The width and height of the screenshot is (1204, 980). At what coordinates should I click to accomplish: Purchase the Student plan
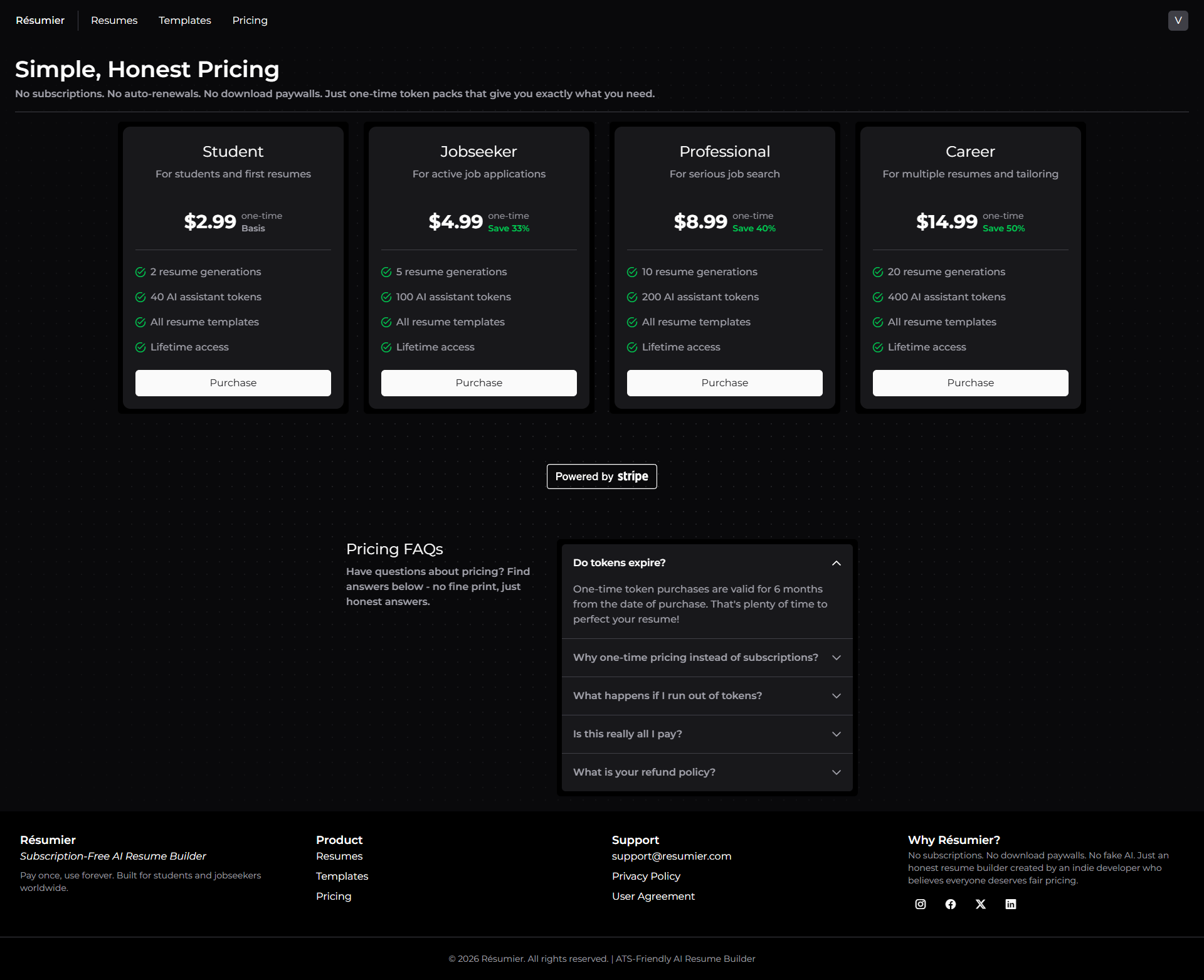click(233, 382)
